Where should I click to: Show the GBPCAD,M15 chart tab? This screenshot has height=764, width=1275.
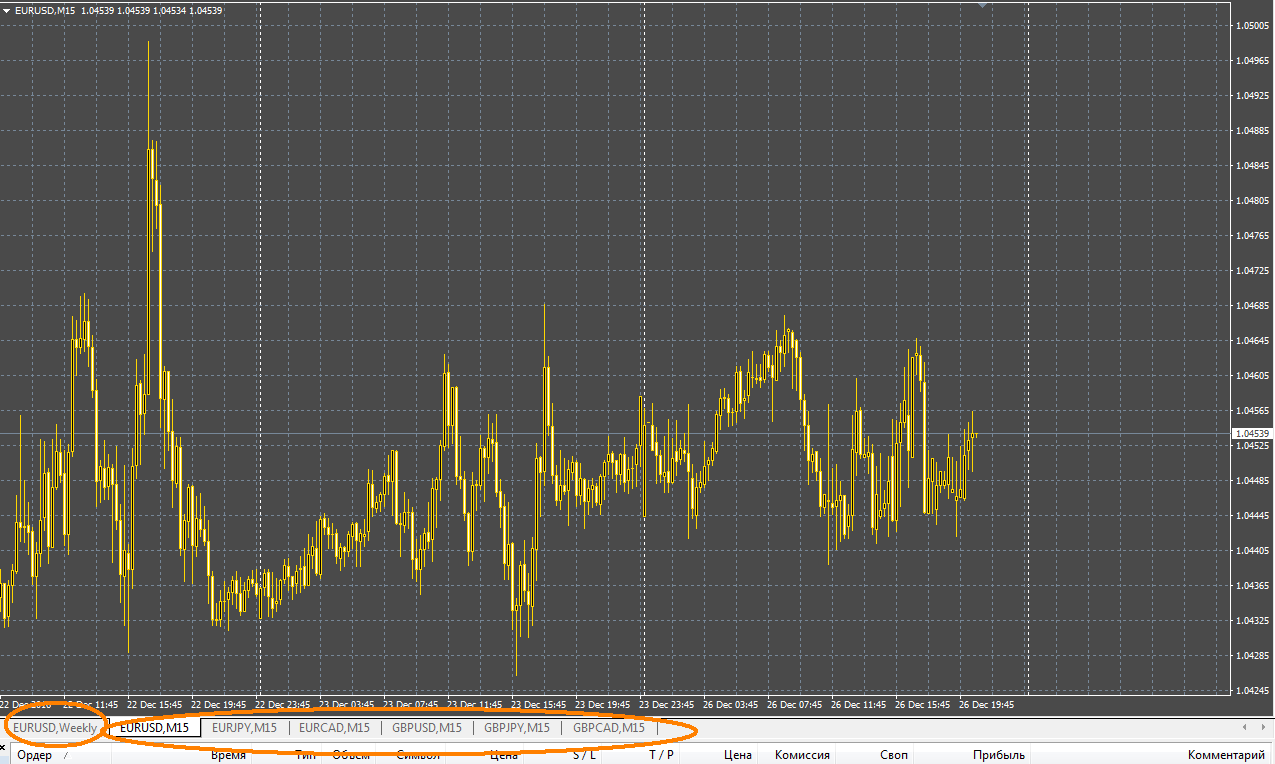pyautogui.click(x=608, y=728)
